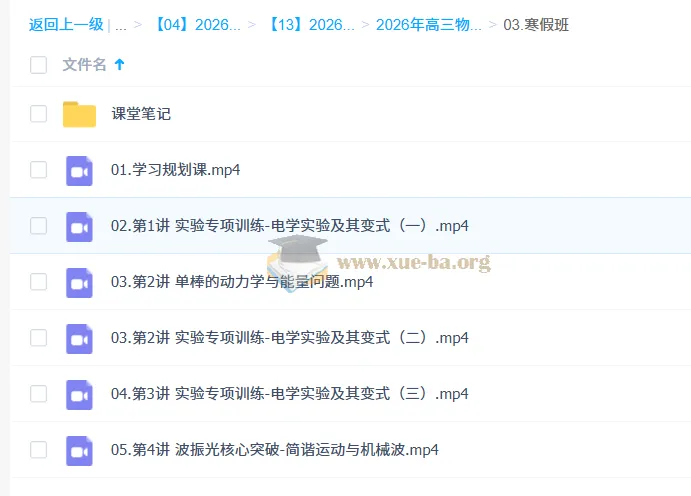
Task: Jump to 2026年高三物... breadcrumb folder
Action: [x=428, y=25]
